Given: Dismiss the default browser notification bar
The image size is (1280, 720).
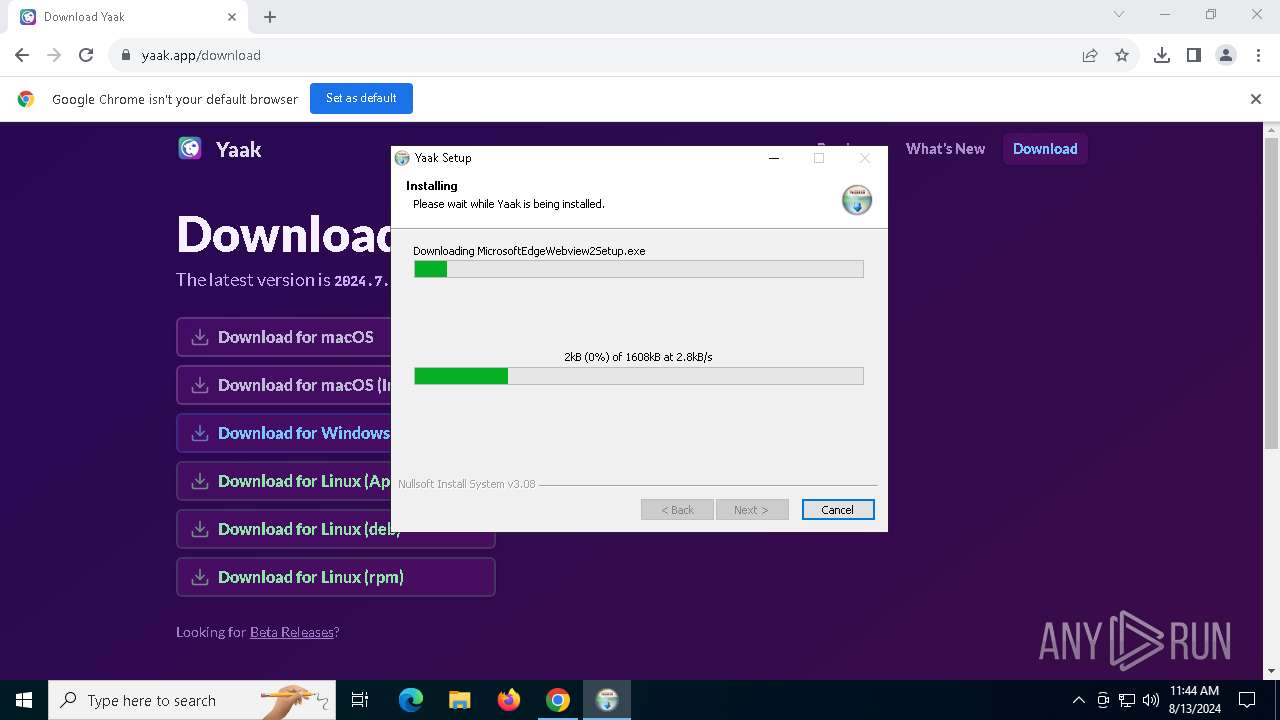Looking at the screenshot, I should pos(1256,99).
